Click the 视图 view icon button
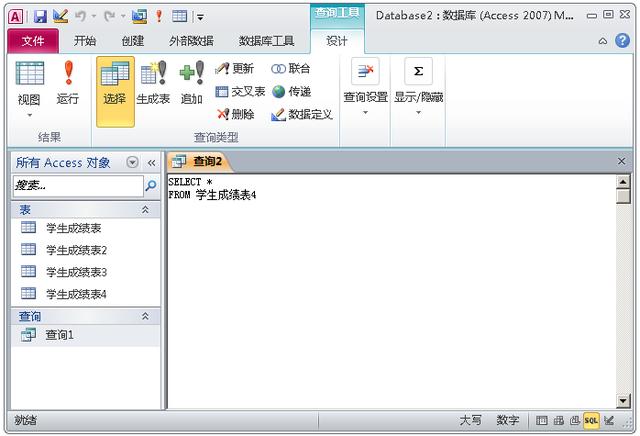Screen dimensions: 640x436 29,74
